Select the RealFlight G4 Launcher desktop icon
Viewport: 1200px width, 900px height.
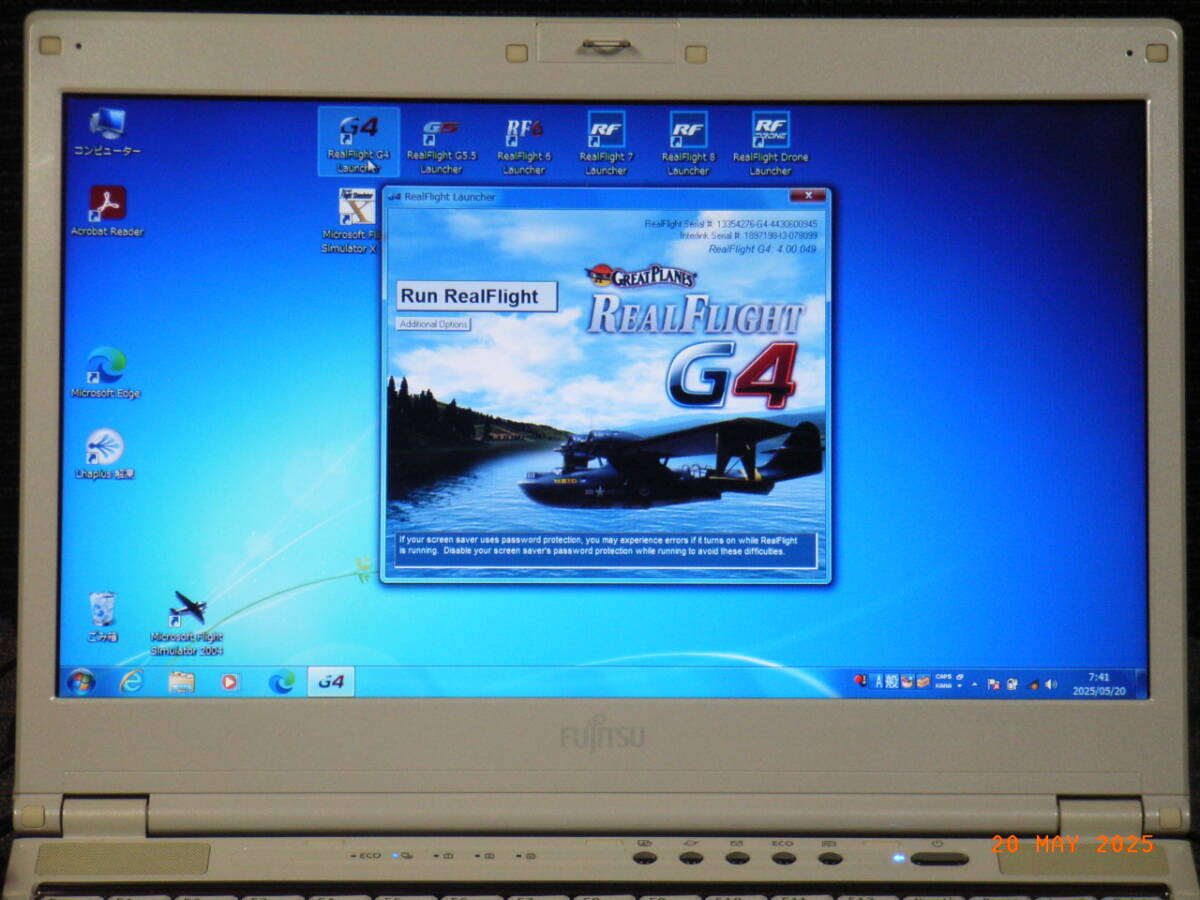358,142
